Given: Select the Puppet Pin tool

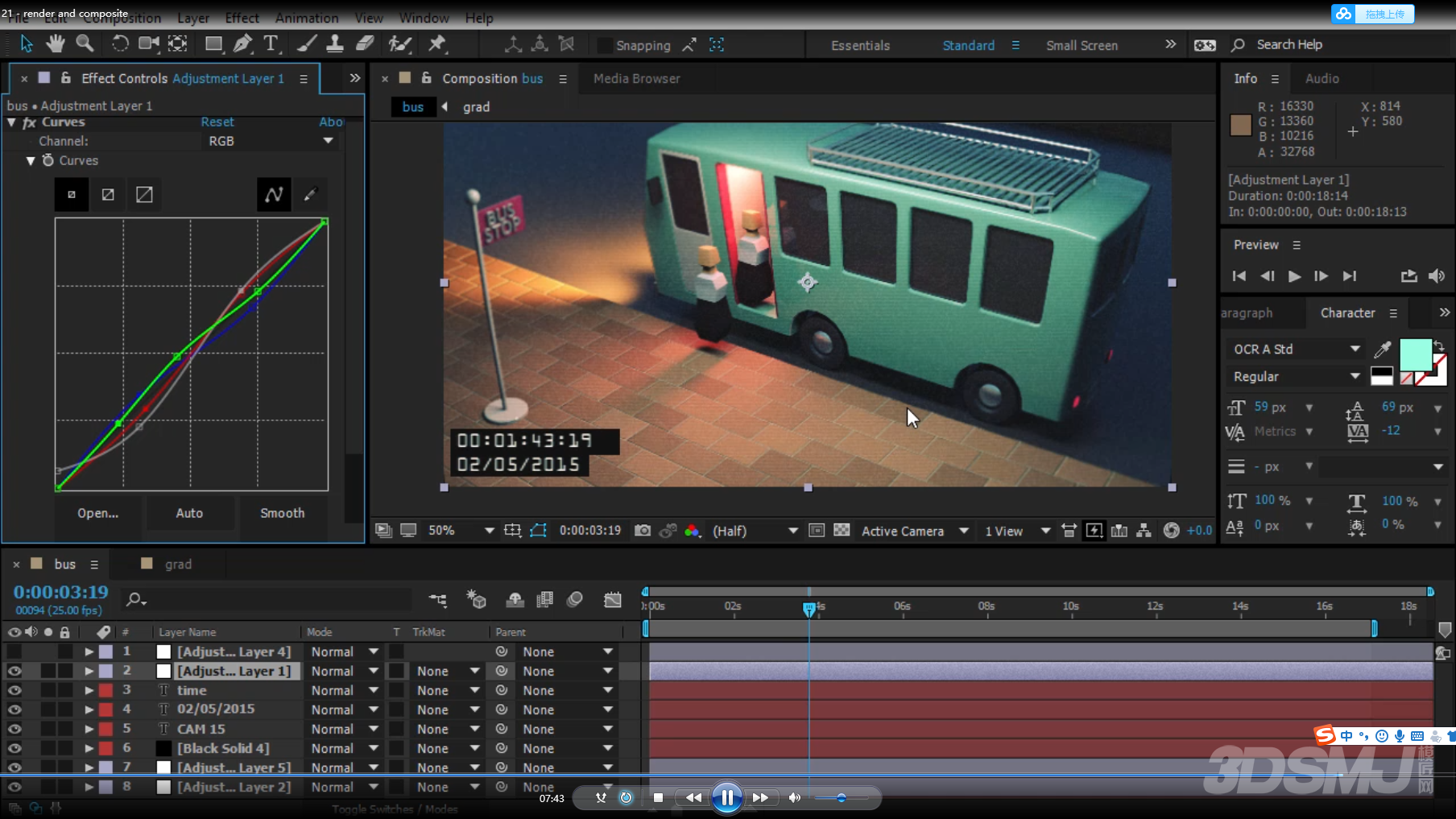Looking at the screenshot, I should pos(437,43).
